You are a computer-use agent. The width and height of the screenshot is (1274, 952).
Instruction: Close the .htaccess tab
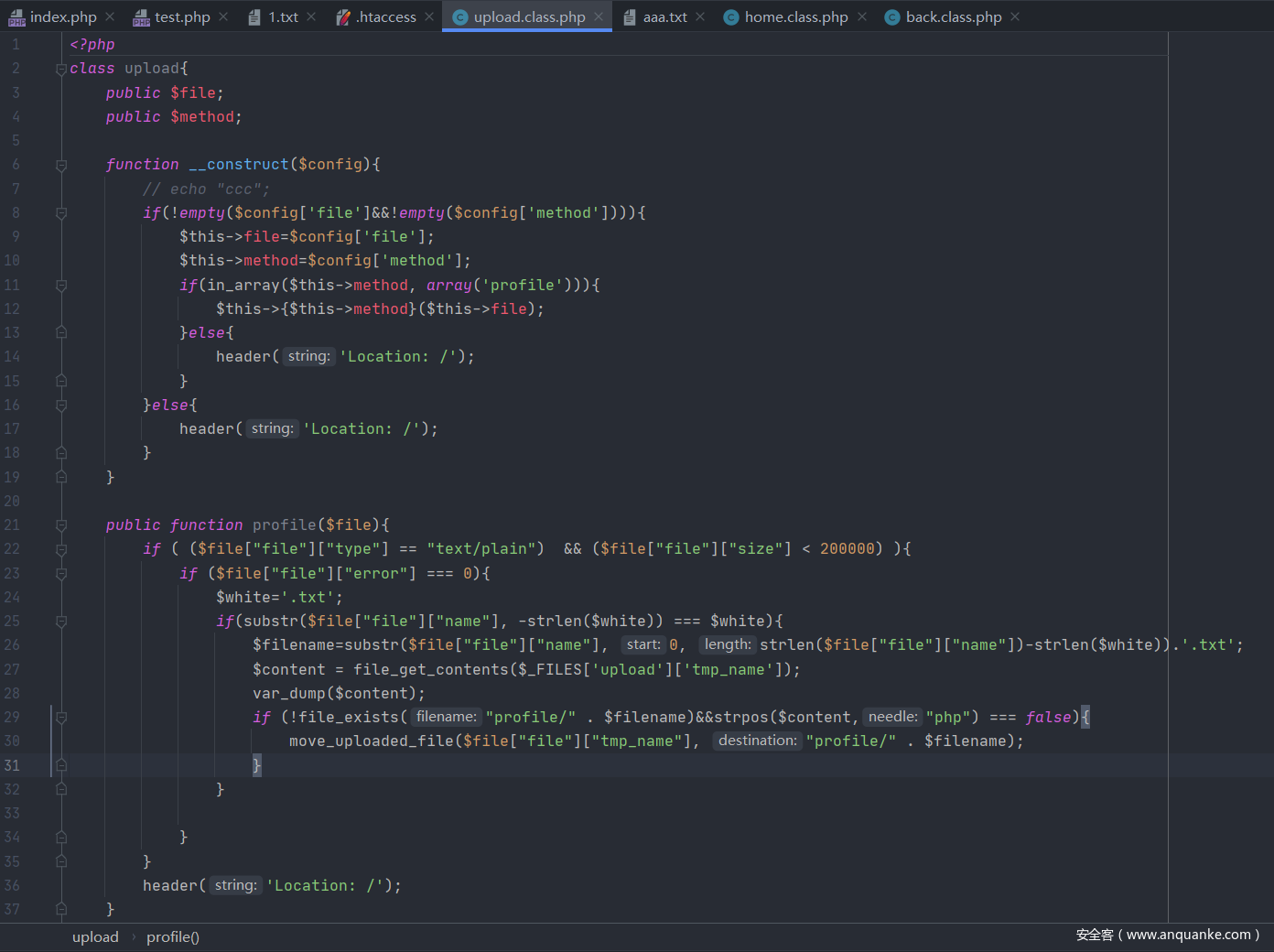(x=429, y=16)
